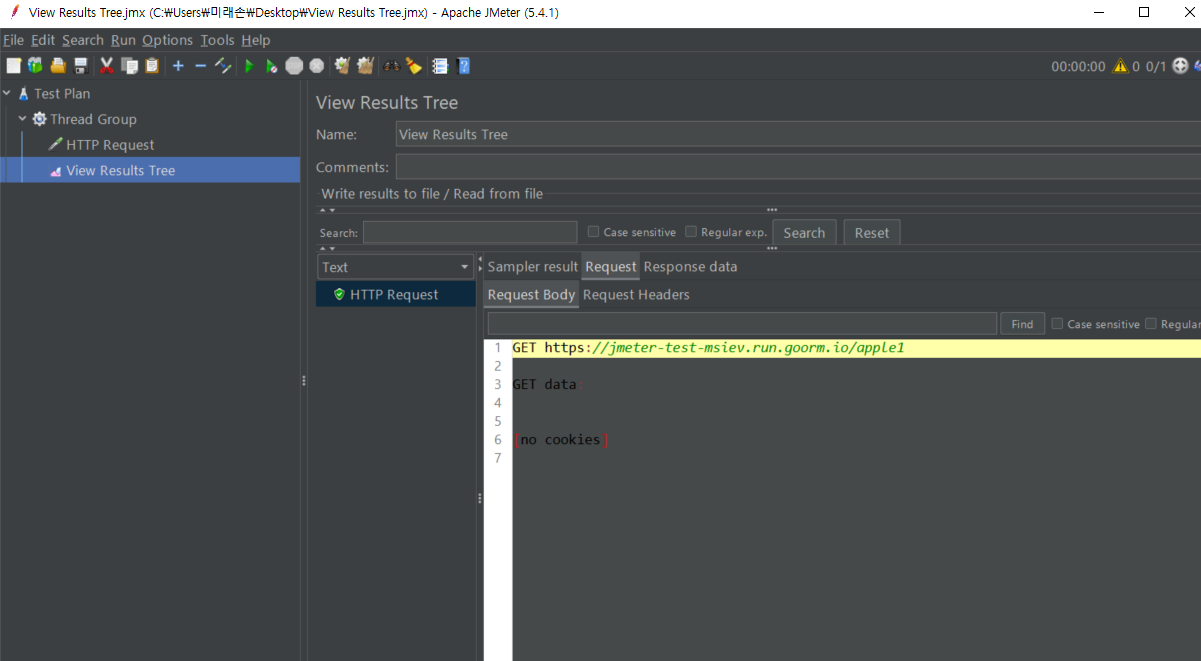
Task: Open the Edit menu
Action: point(43,40)
